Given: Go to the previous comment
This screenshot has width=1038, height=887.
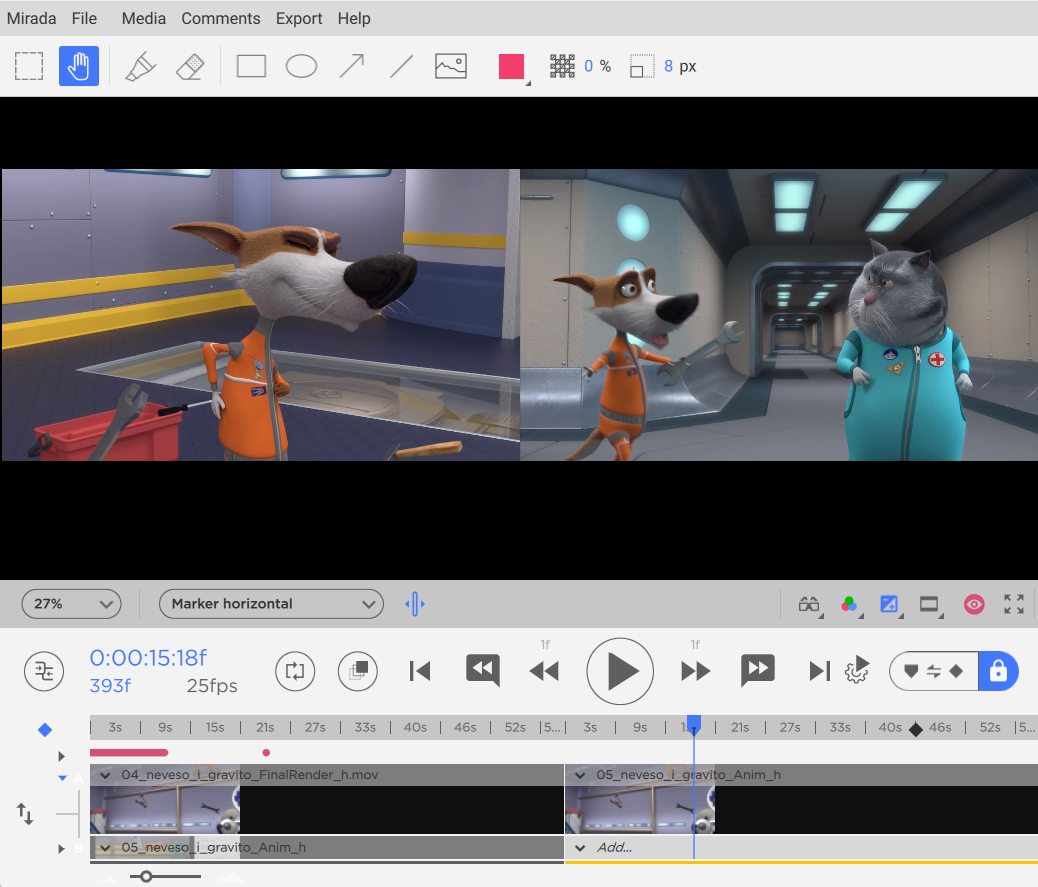Looking at the screenshot, I should 483,670.
